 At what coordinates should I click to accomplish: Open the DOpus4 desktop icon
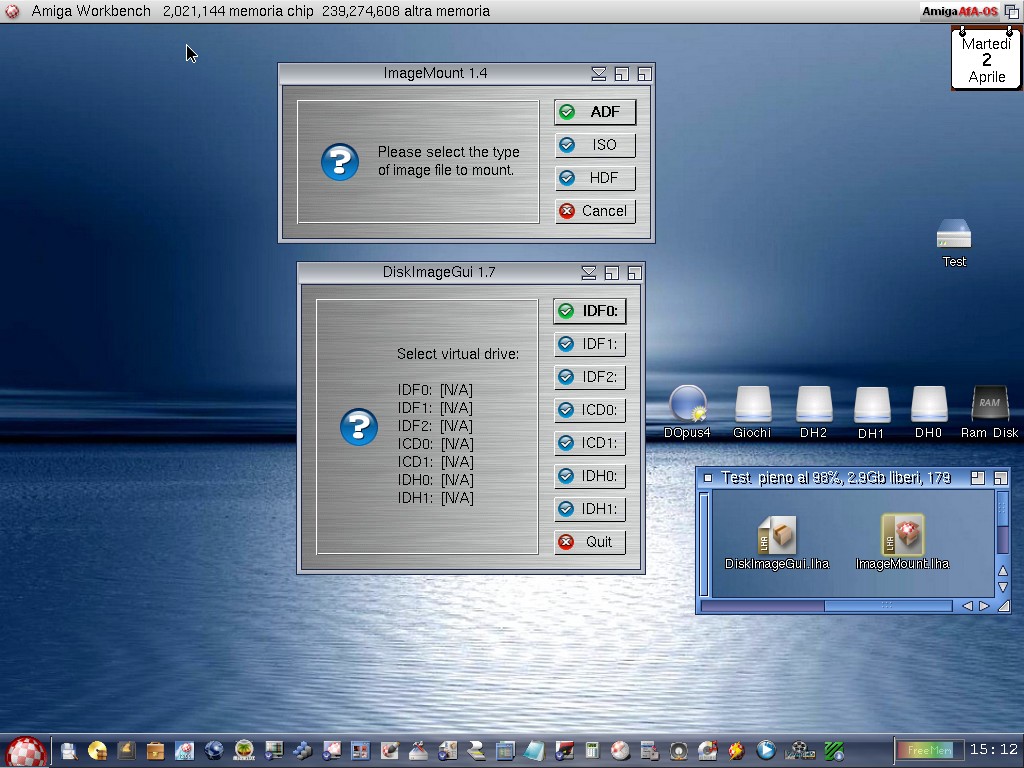[x=687, y=405]
